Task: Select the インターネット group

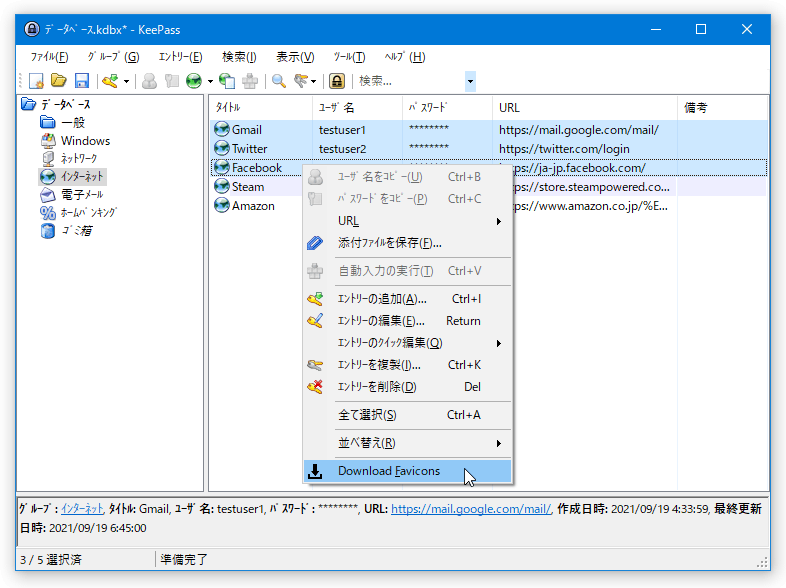Action: click(82, 176)
